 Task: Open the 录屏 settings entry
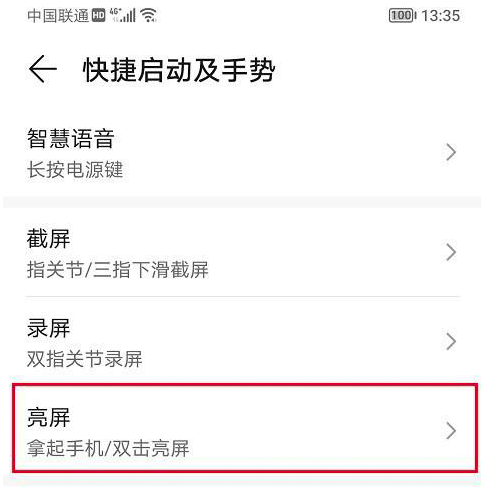242,341
